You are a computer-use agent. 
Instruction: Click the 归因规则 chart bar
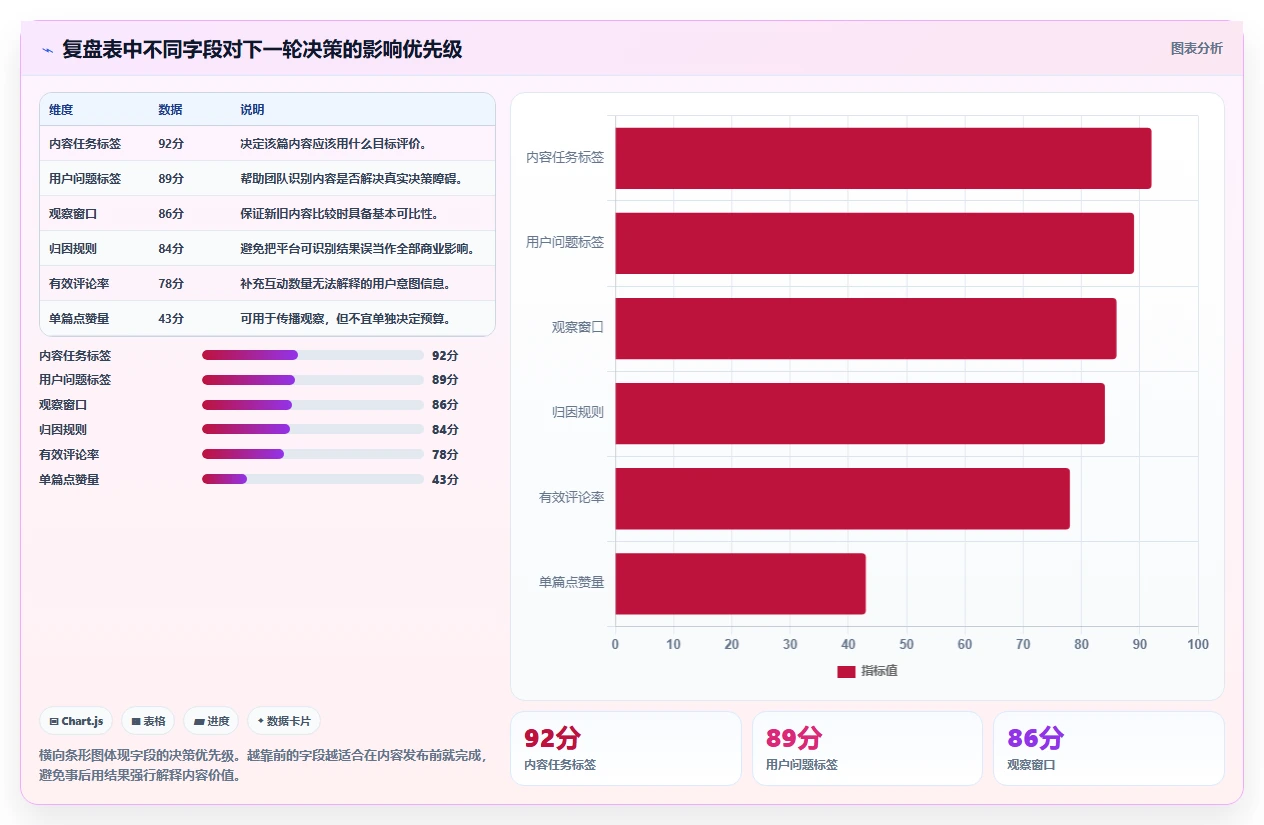tap(860, 413)
